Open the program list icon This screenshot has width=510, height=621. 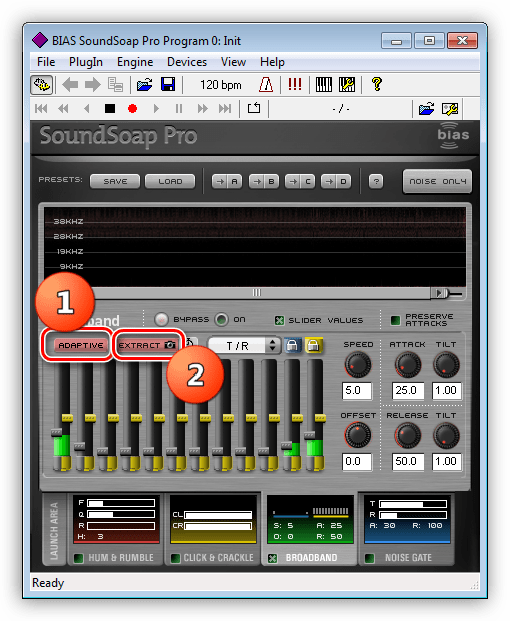tap(115, 85)
